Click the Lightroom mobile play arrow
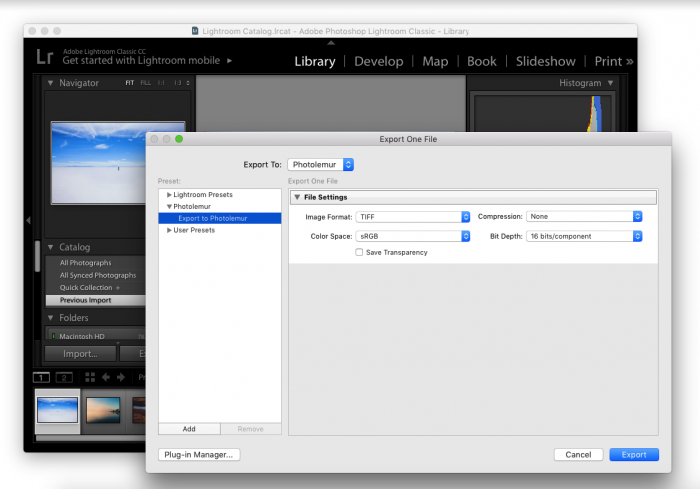The height and width of the screenshot is (489, 700). point(229,61)
